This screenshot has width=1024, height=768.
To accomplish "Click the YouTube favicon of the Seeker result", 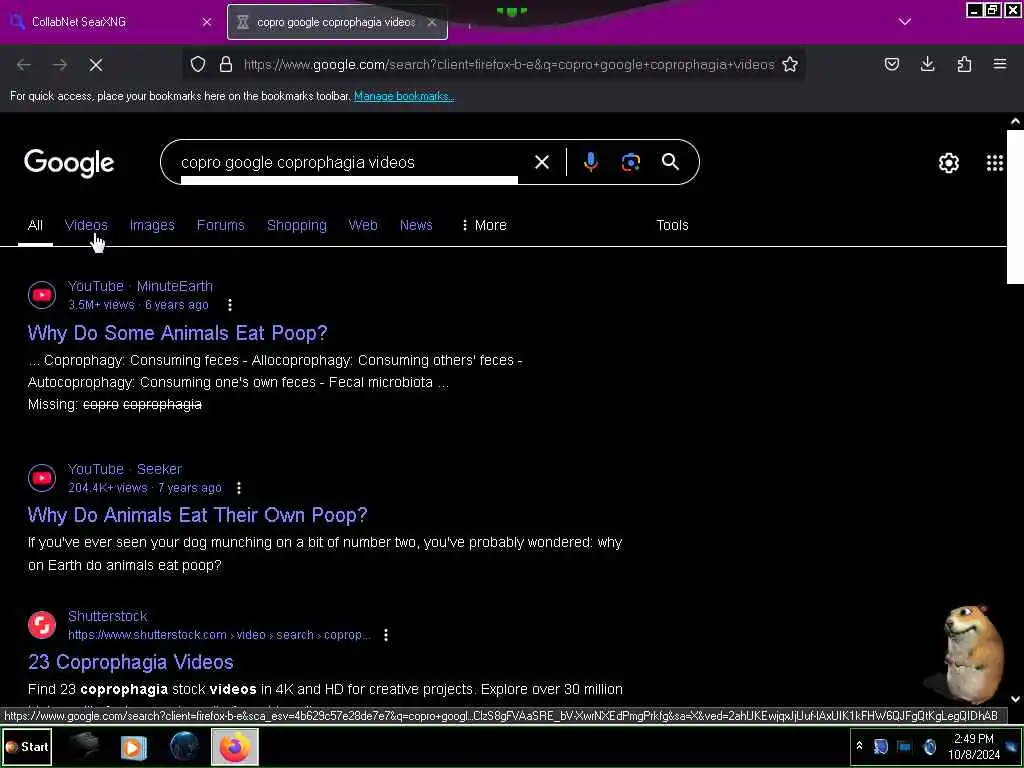I will pos(42,478).
